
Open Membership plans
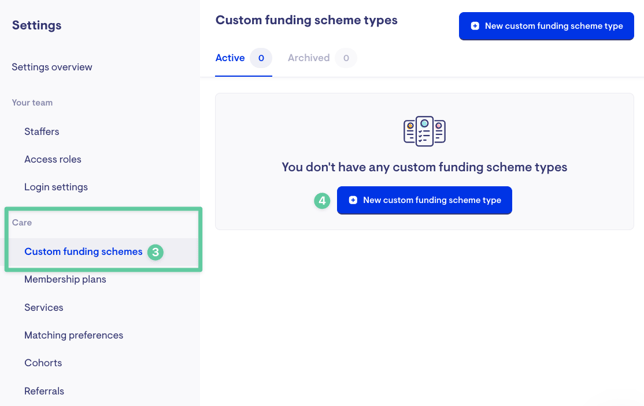[x=65, y=279]
